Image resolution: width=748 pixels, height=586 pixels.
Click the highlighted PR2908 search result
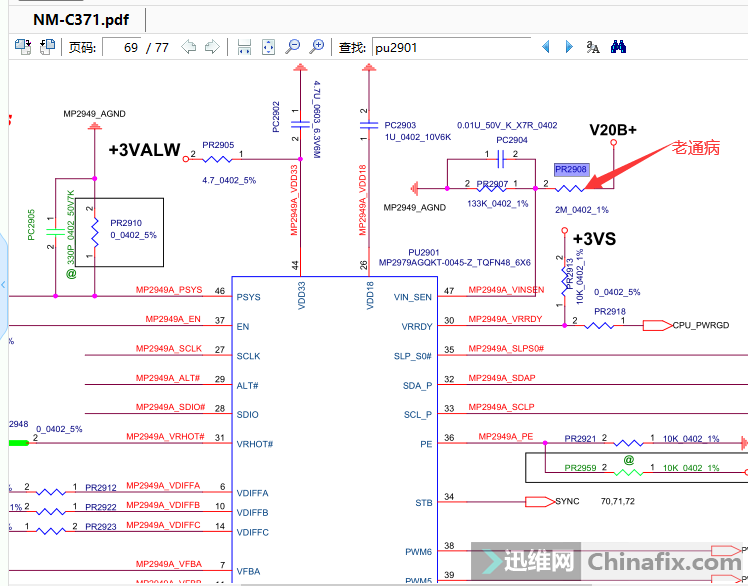[x=571, y=170]
